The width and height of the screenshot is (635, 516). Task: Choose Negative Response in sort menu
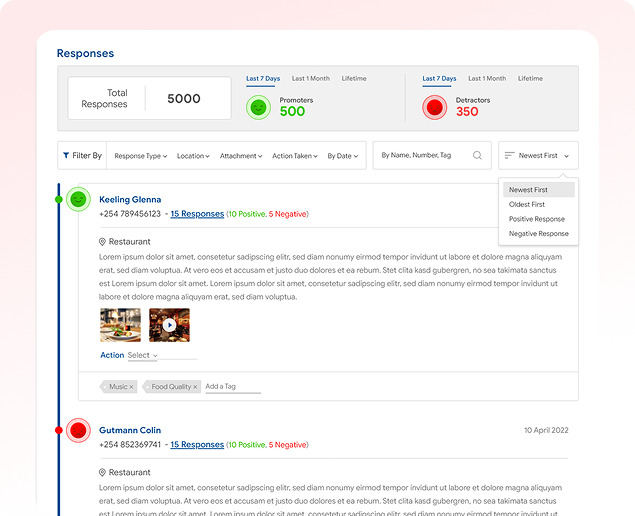coord(539,233)
